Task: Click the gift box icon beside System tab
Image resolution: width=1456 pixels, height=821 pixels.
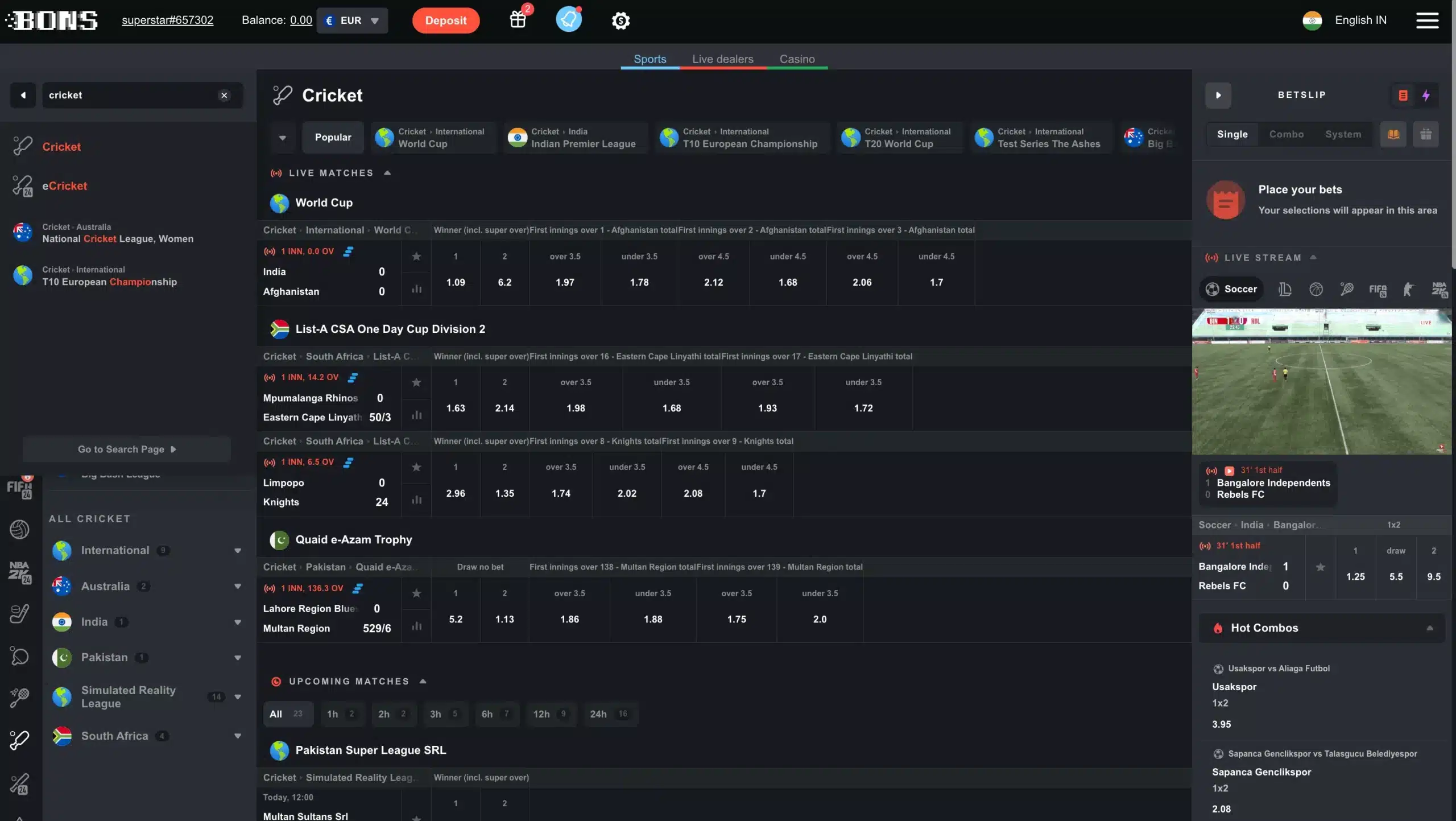Action: coord(1425,134)
